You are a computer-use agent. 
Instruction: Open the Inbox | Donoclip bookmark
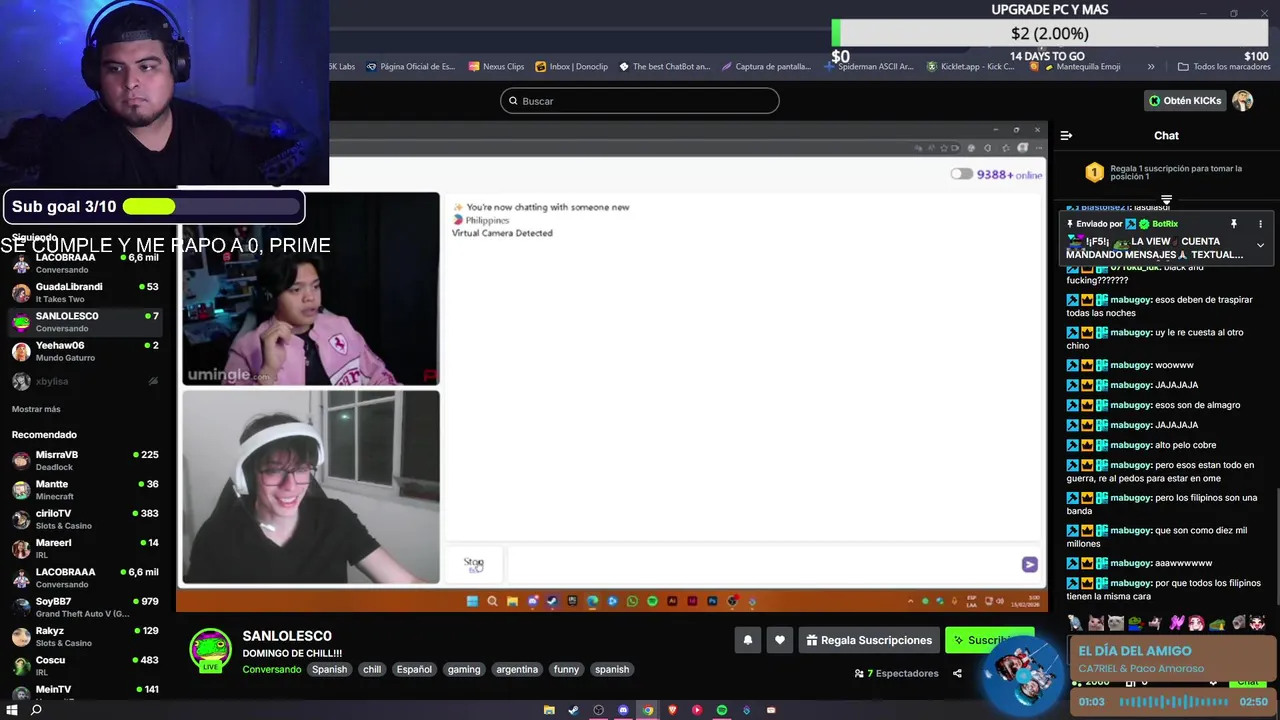571,67
